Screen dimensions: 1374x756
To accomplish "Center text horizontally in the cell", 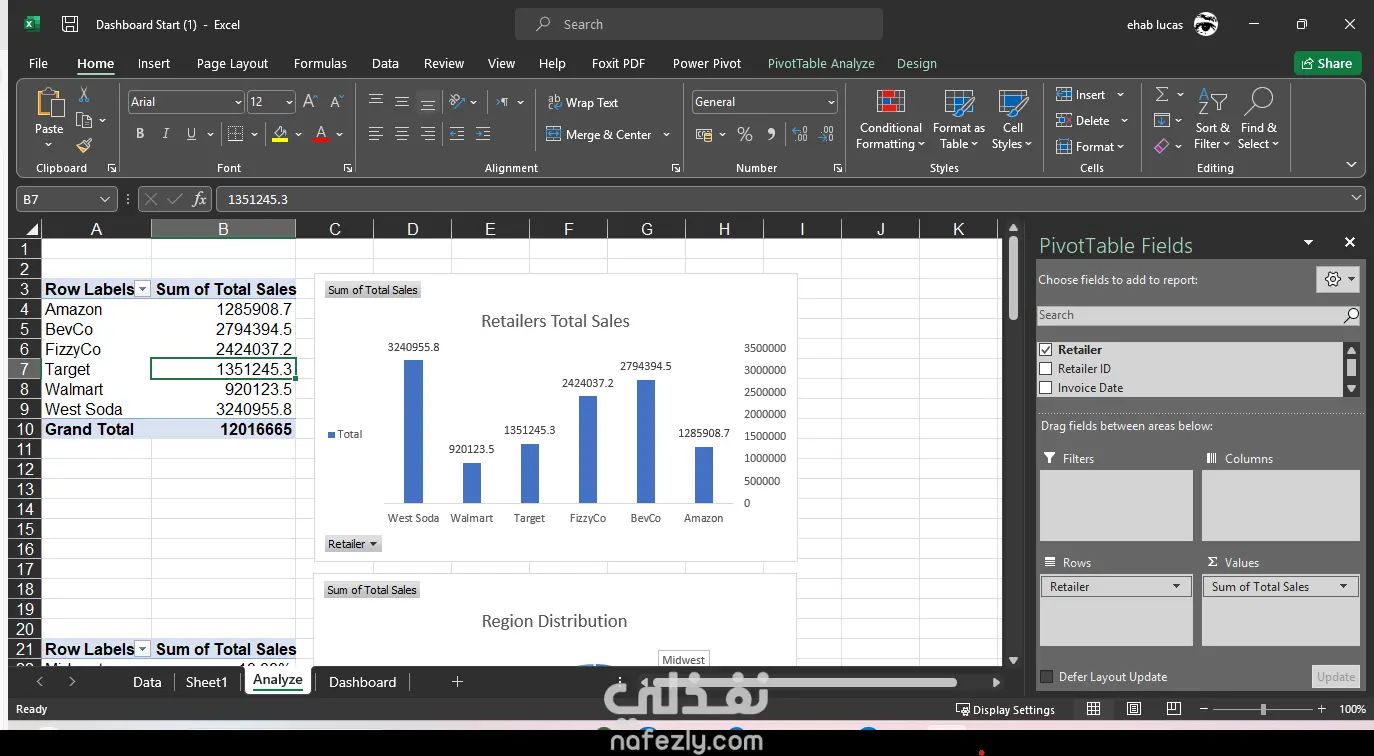I will click(x=402, y=134).
